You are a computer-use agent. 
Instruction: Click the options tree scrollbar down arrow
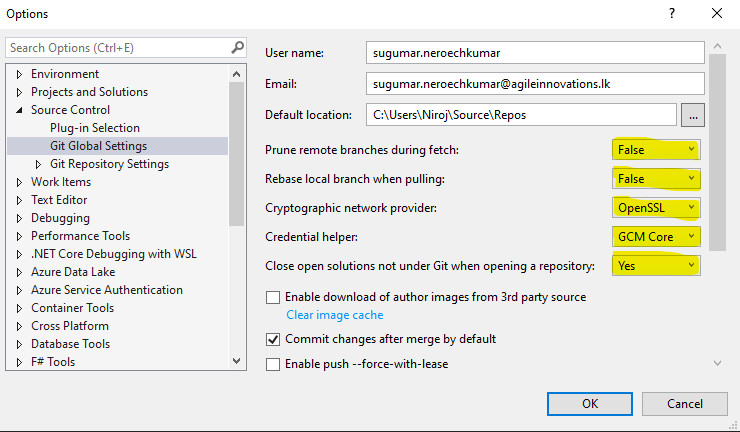(x=237, y=361)
